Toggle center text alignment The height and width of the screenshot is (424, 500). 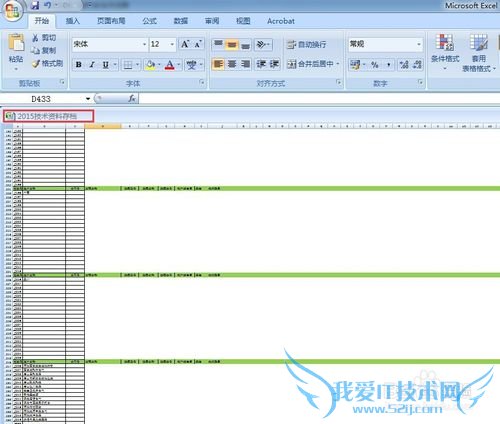(232, 64)
